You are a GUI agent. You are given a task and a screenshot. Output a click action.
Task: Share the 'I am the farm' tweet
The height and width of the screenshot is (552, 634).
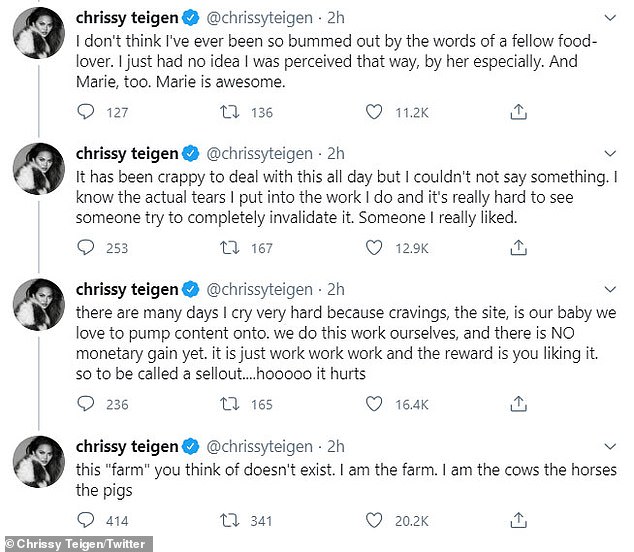pos(517,520)
